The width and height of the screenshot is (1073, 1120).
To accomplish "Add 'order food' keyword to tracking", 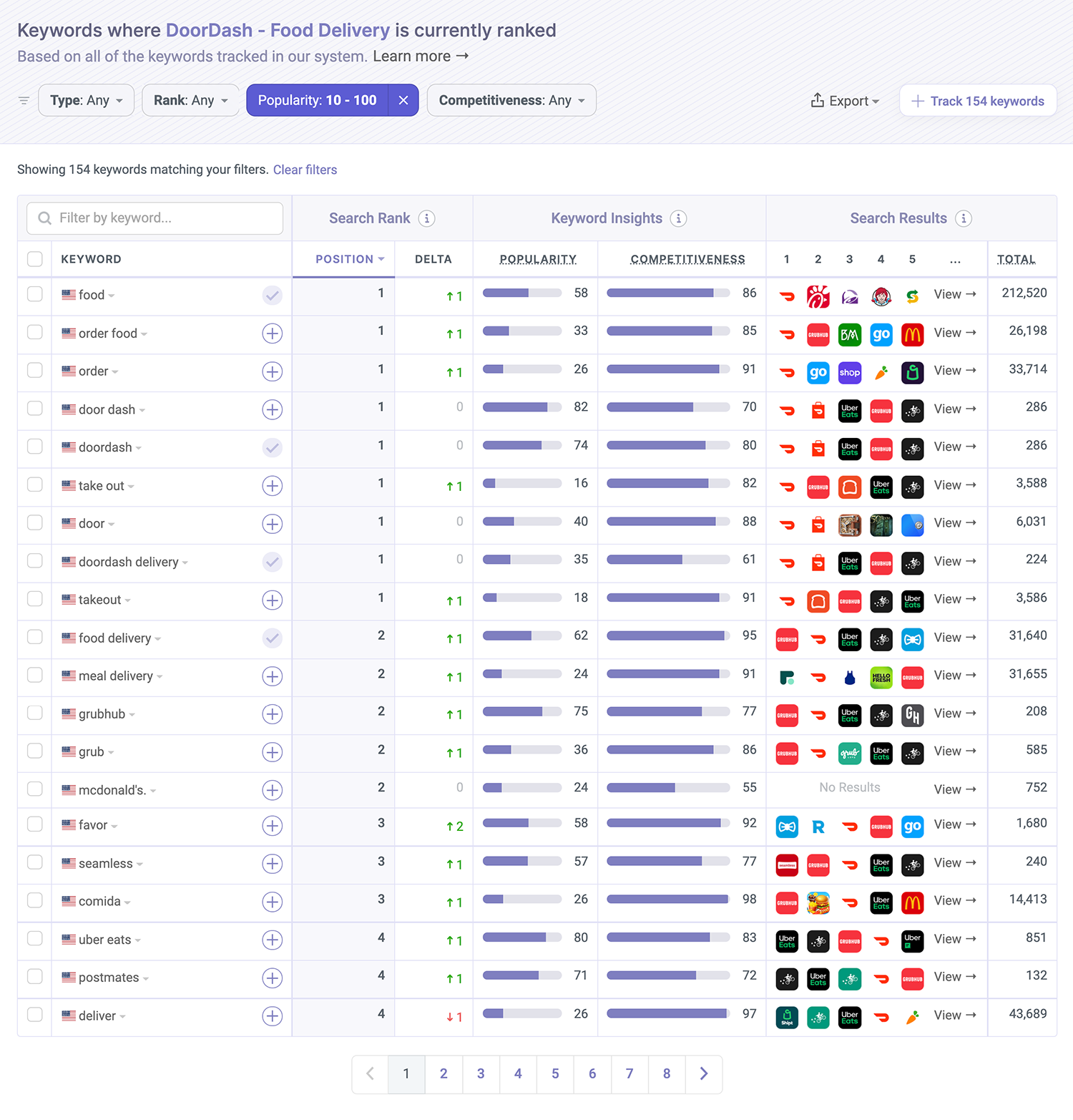I will [x=272, y=333].
